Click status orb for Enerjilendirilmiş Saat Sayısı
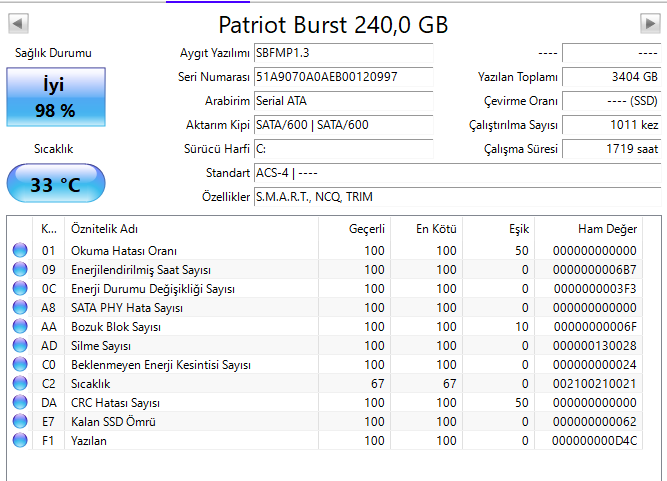This screenshot has height=481, width=667. pos(20,269)
